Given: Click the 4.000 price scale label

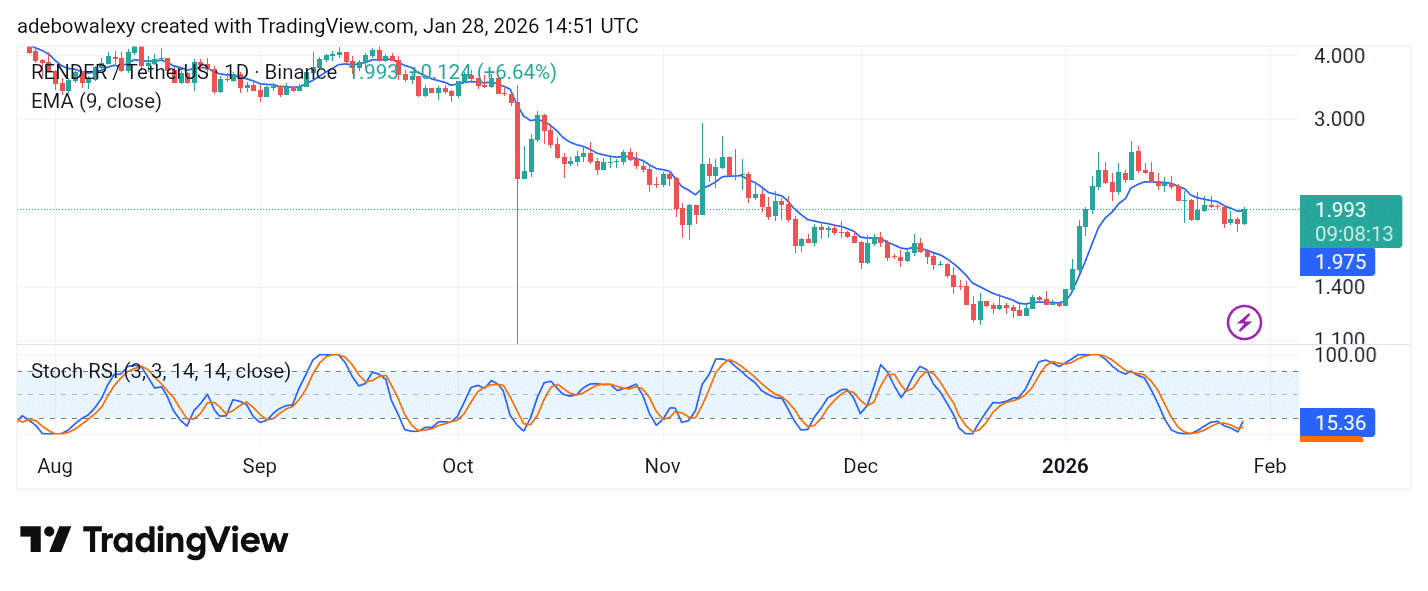Looking at the screenshot, I should point(1340,56).
